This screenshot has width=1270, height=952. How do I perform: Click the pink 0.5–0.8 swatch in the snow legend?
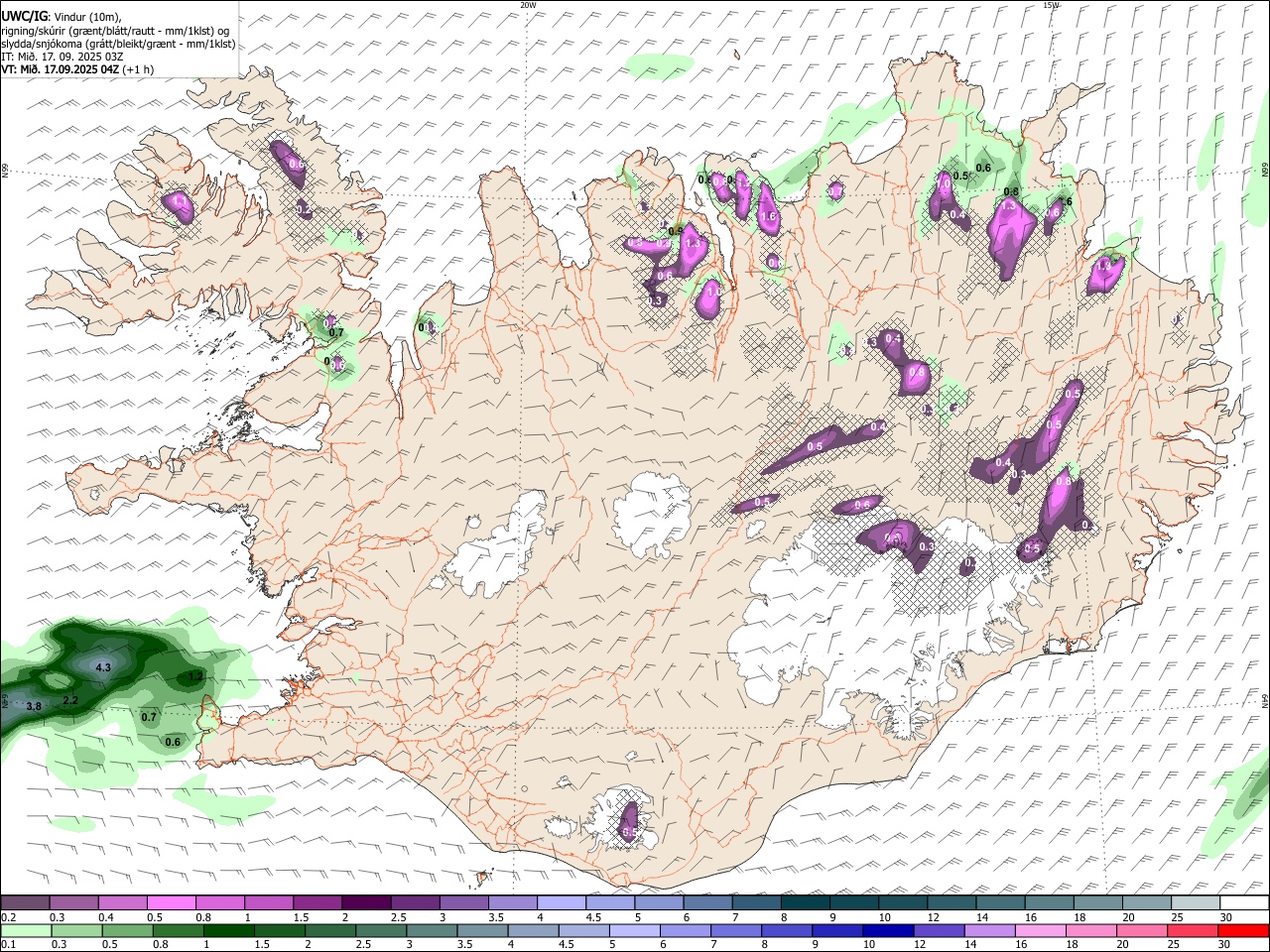point(172,903)
